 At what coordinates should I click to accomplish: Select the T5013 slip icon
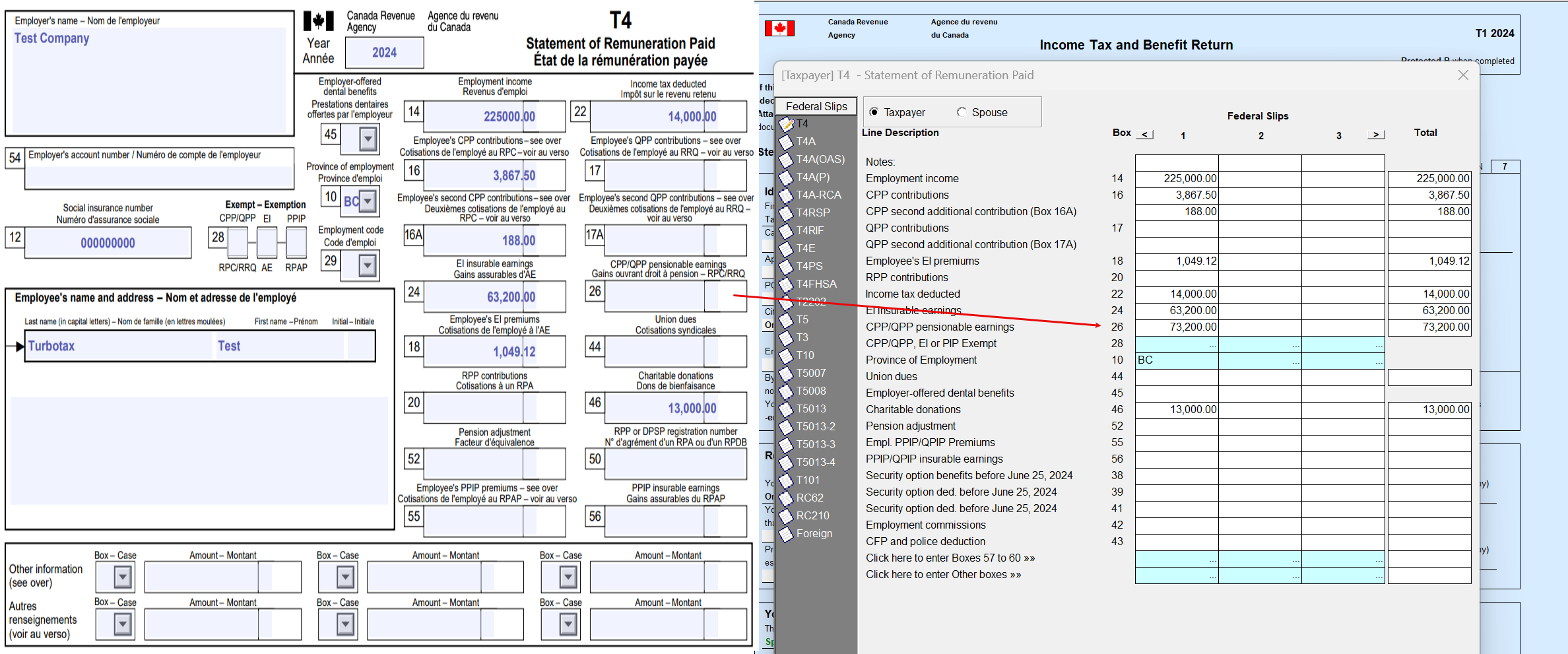tap(786, 409)
